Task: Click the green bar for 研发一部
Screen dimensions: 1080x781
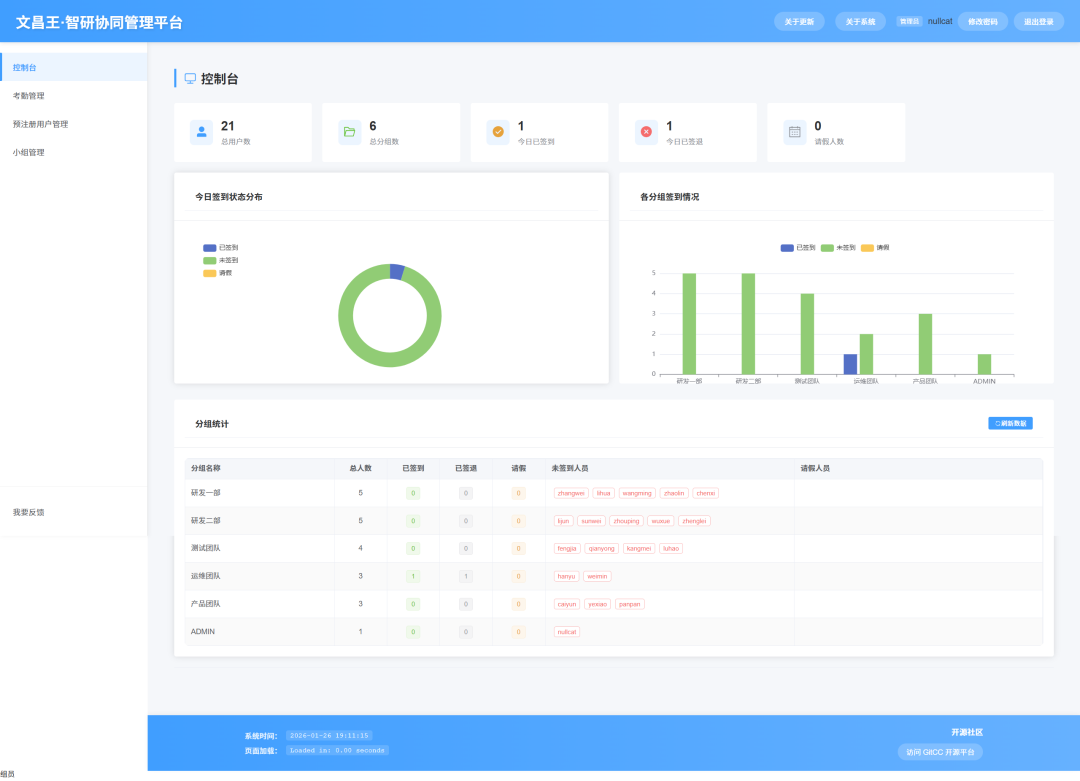Action: tap(689, 324)
